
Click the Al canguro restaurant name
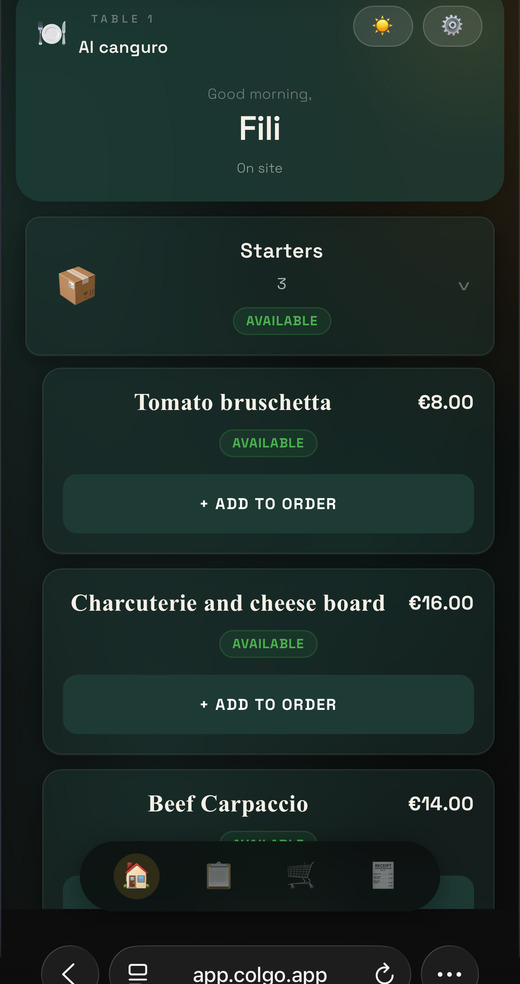pyautogui.click(x=123, y=48)
